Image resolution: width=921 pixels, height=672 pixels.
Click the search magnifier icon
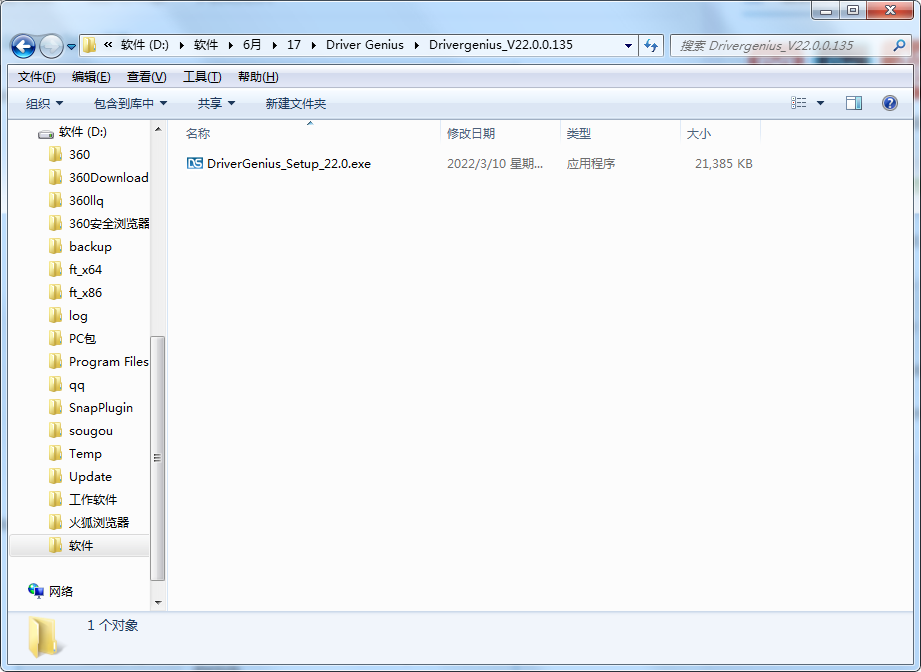(x=899, y=45)
